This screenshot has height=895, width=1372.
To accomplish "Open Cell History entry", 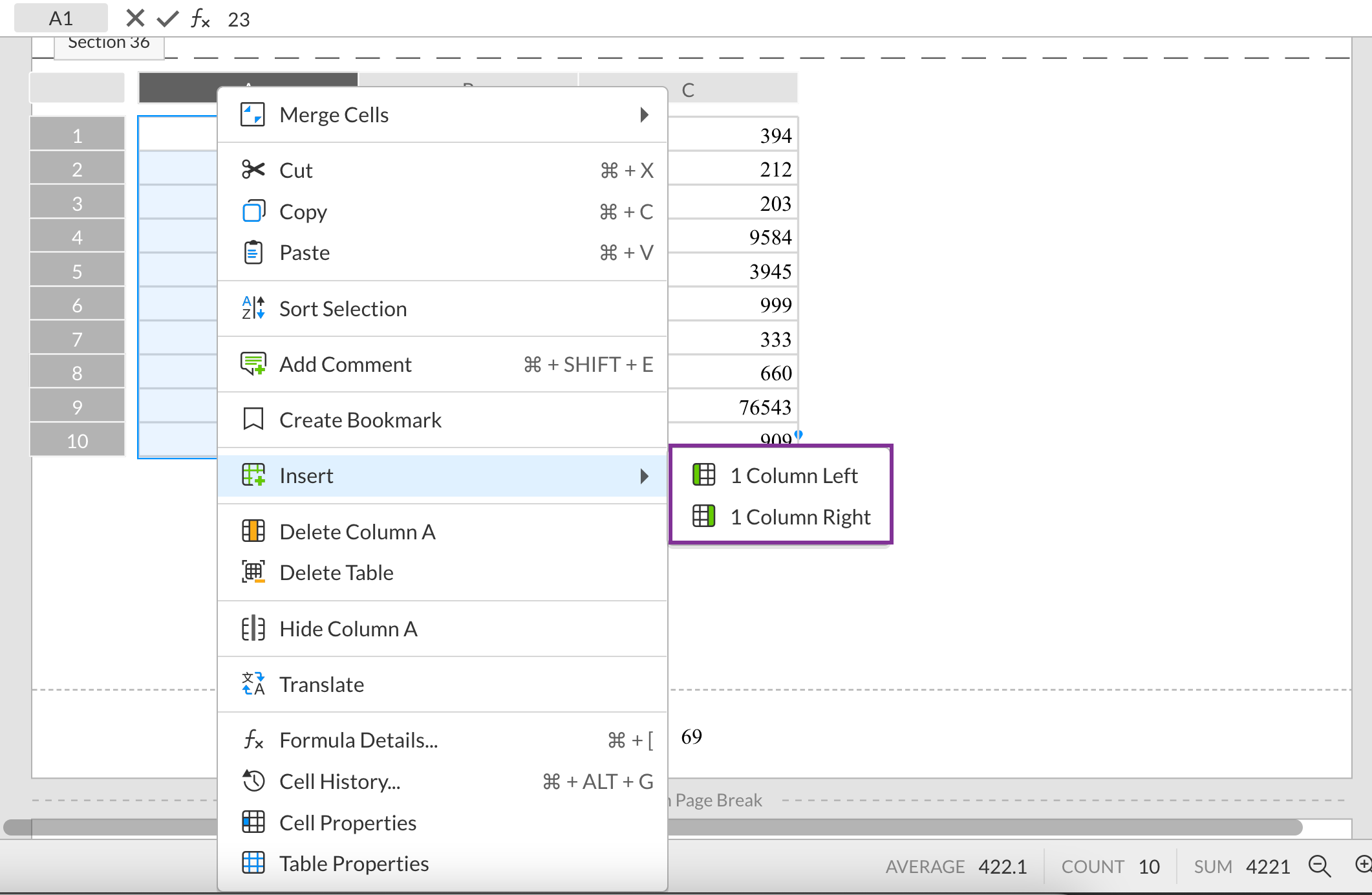I will pos(339,781).
